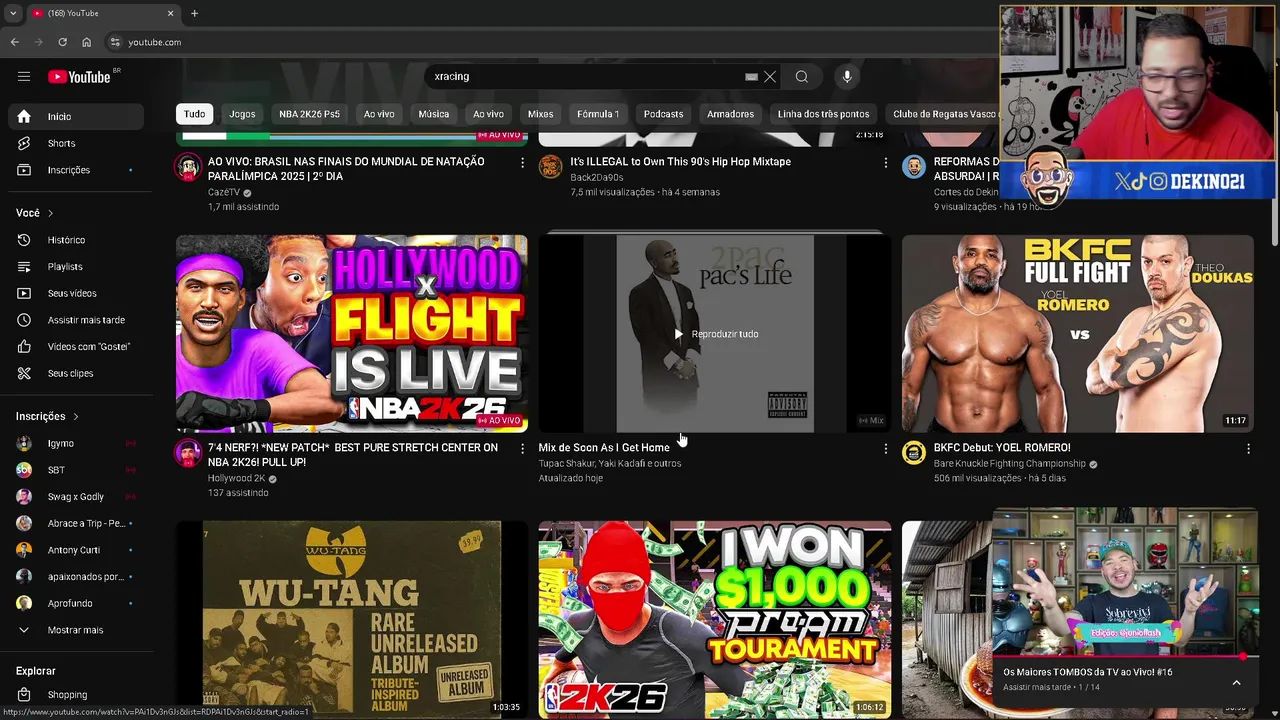Start voice search with microphone icon
The image size is (1280, 720).
coord(847,77)
